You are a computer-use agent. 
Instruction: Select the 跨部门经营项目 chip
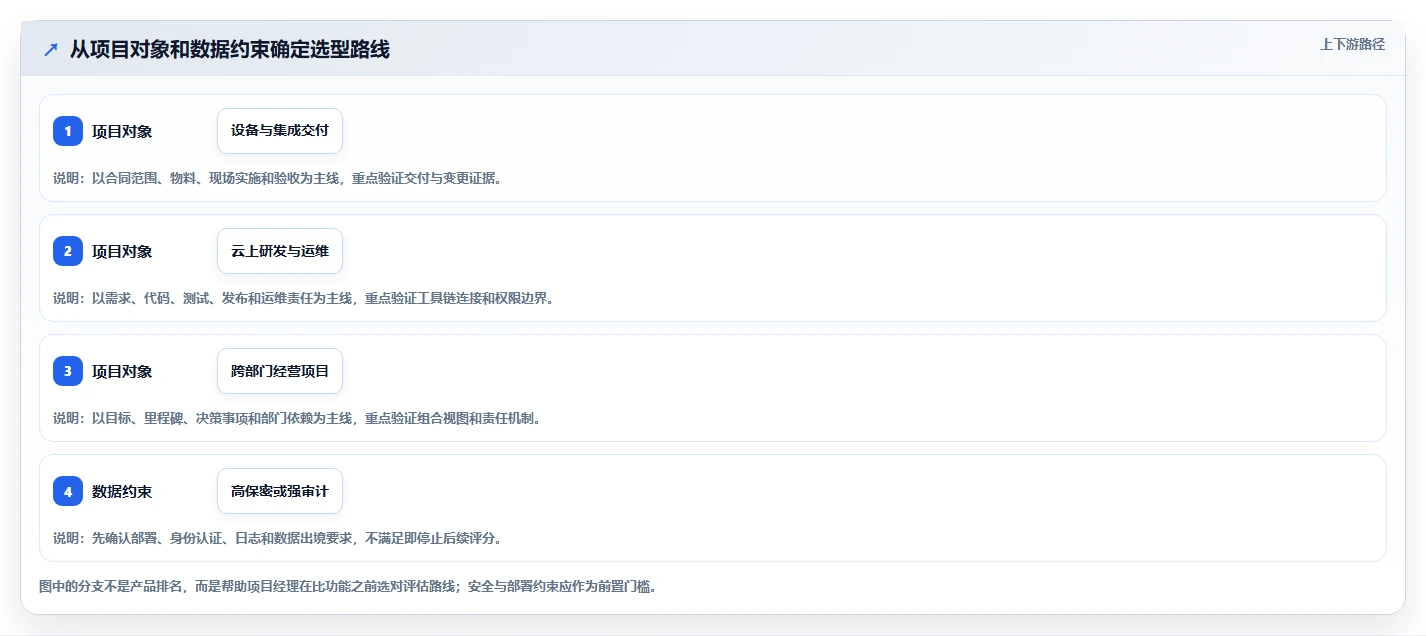[x=280, y=371]
